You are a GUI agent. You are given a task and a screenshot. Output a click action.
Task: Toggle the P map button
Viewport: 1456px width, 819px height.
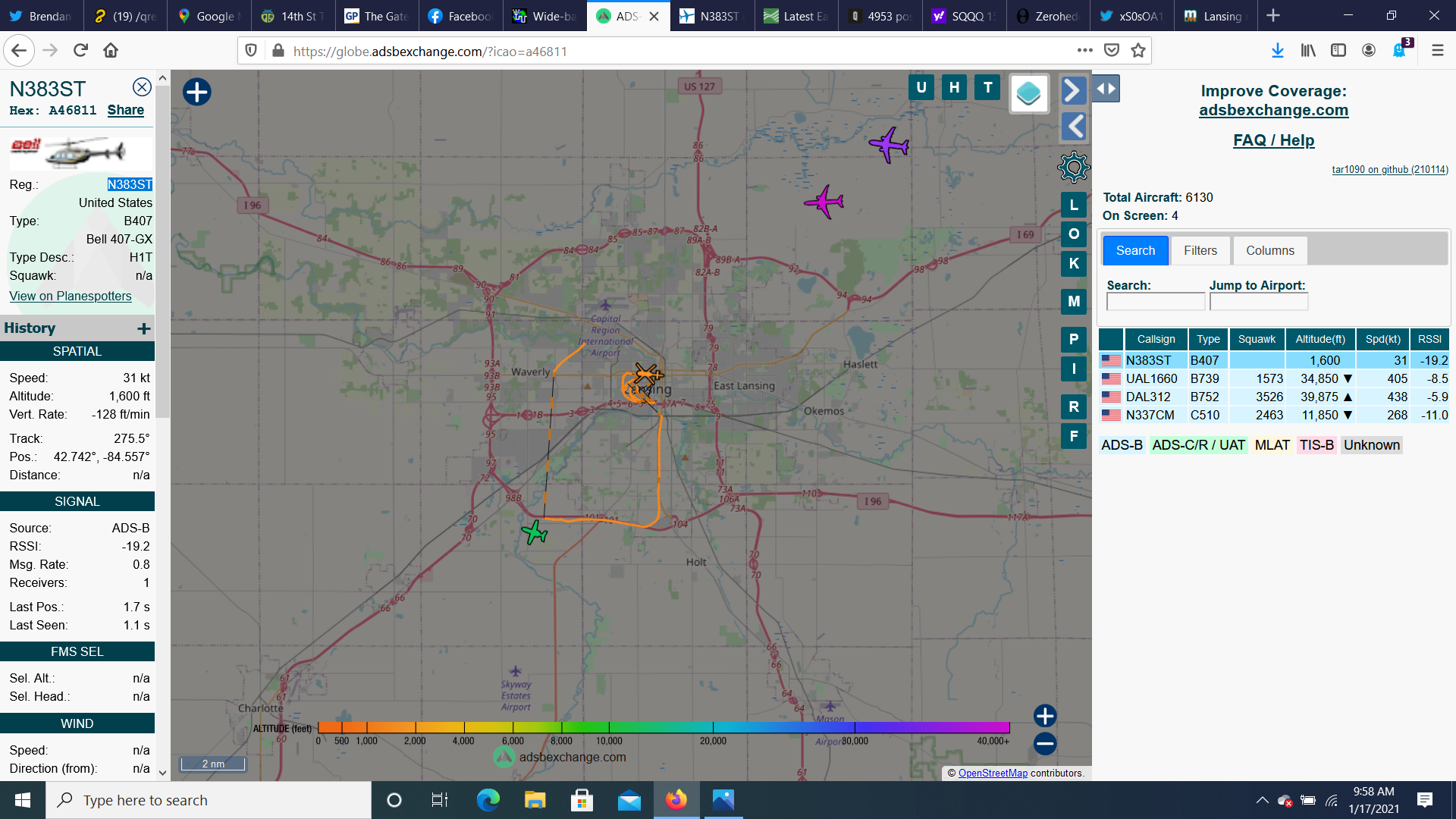pyautogui.click(x=1074, y=340)
